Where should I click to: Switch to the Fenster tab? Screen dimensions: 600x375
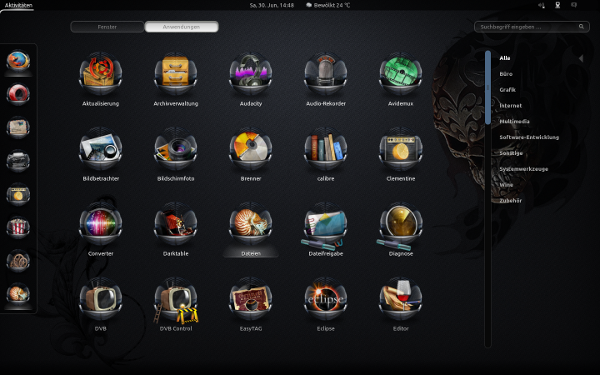(107, 27)
